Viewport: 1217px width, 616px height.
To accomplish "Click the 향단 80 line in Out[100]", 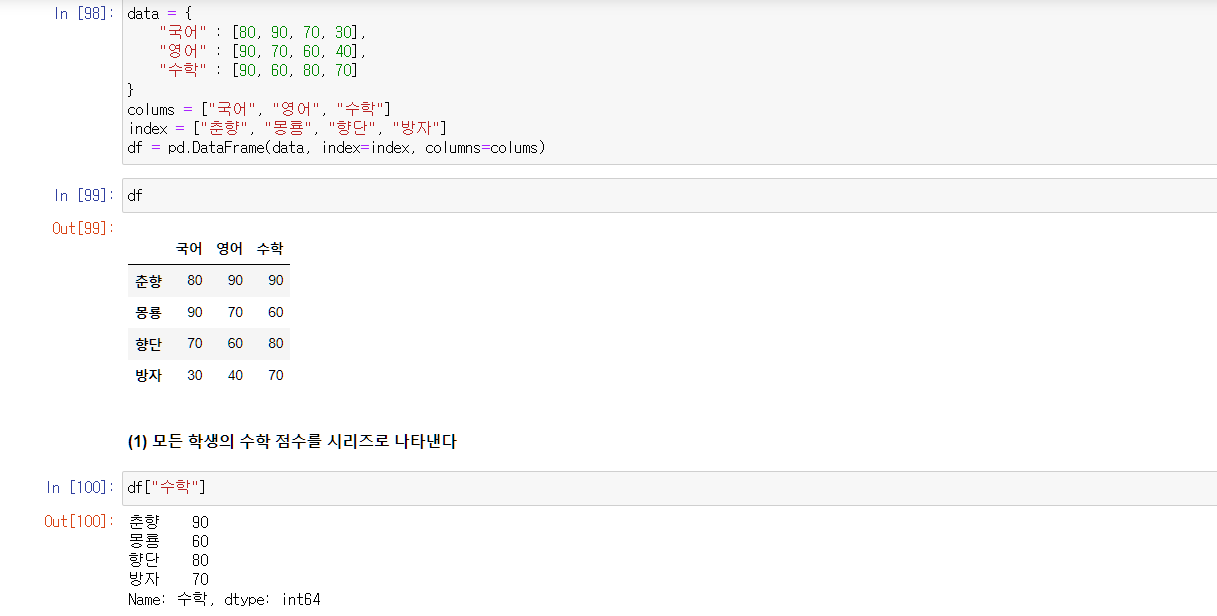I will (168, 560).
